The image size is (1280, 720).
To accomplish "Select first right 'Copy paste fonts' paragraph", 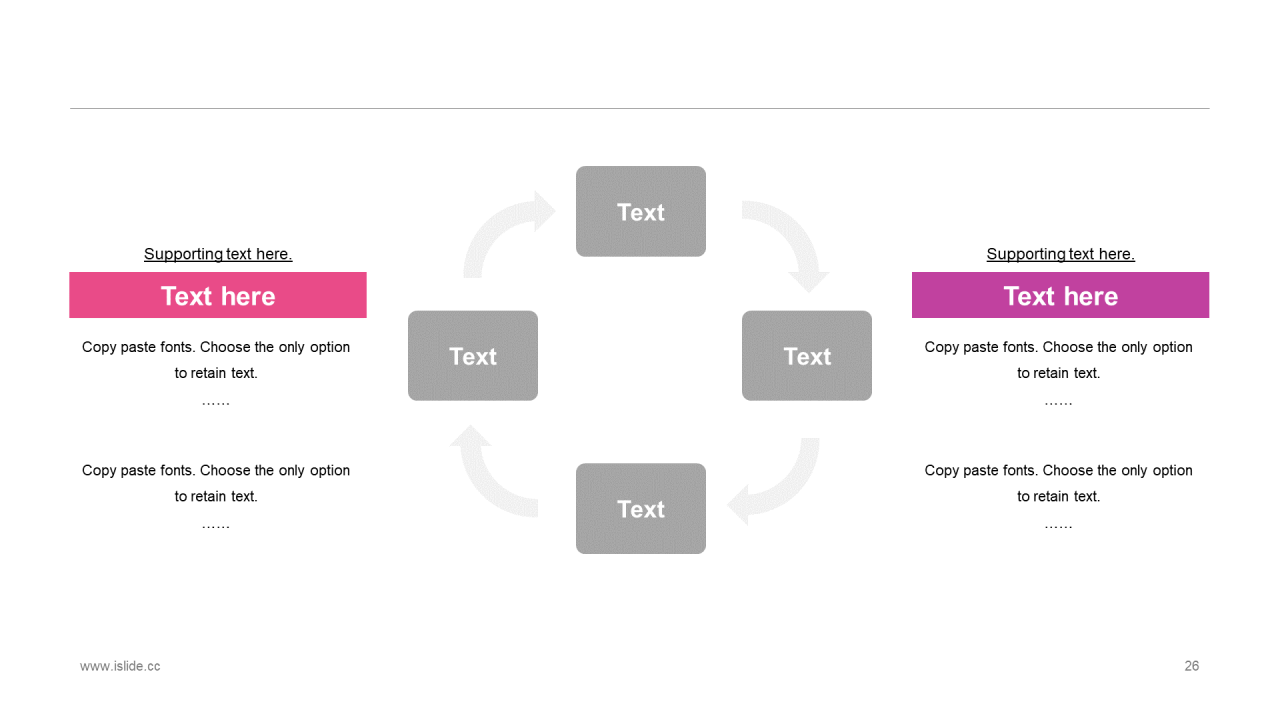I will click(1059, 373).
